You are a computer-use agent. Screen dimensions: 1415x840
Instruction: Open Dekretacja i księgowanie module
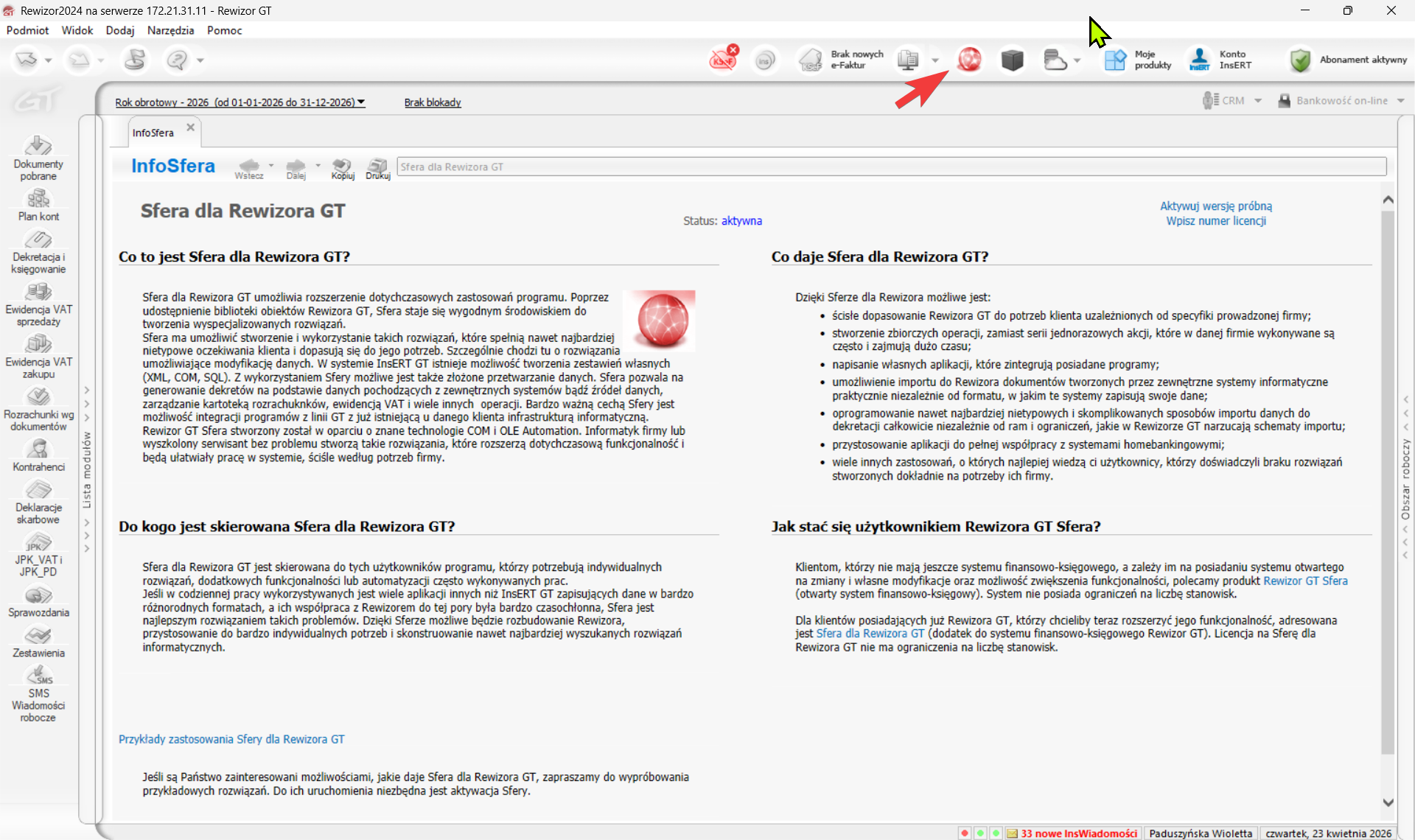(x=38, y=252)
